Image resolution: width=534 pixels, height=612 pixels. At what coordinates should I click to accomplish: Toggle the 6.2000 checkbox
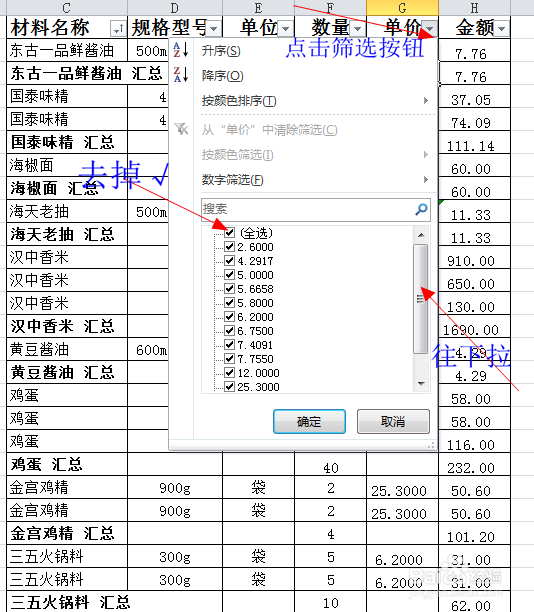pos(230,317)
